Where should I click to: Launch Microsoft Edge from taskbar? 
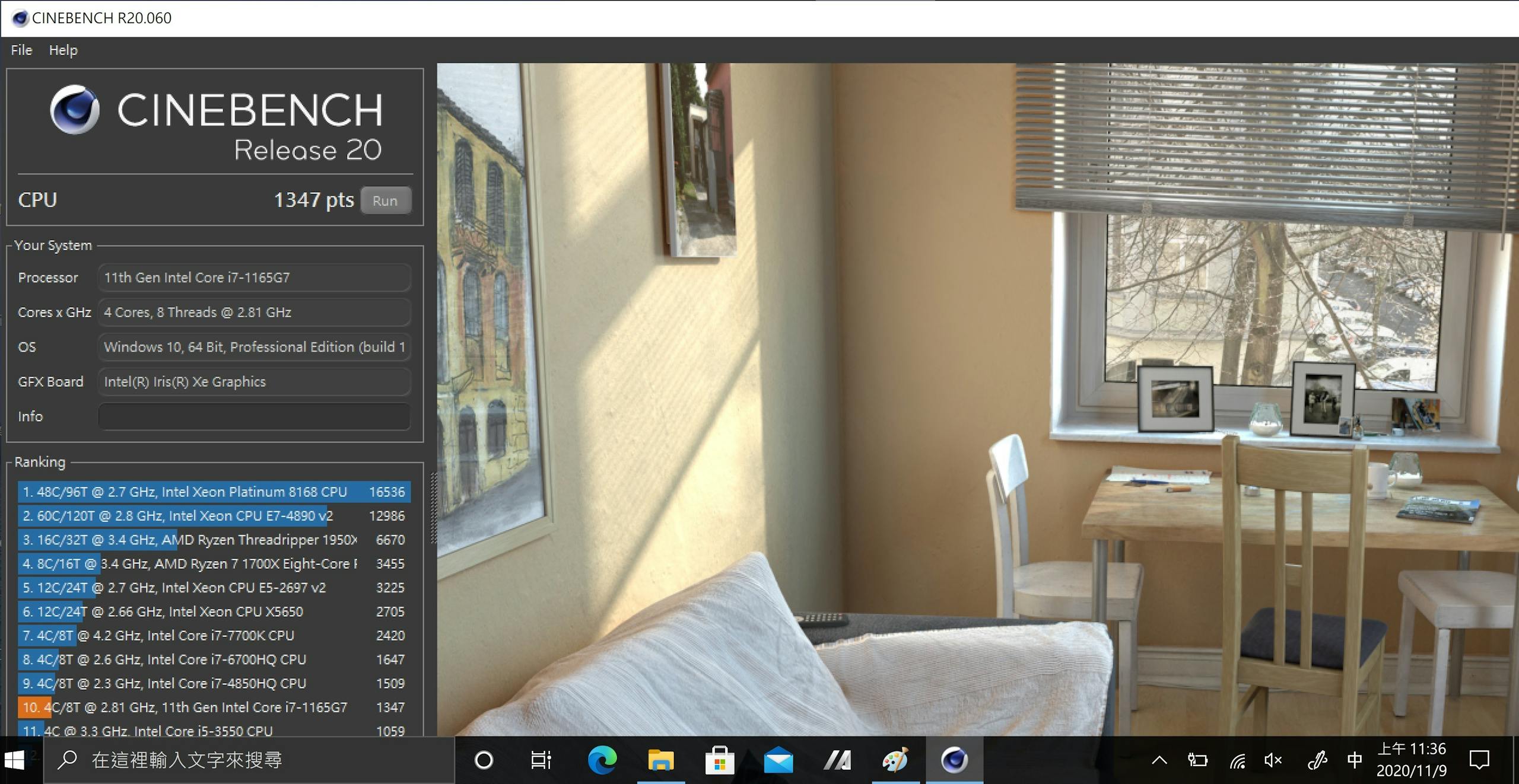point(602,760)
